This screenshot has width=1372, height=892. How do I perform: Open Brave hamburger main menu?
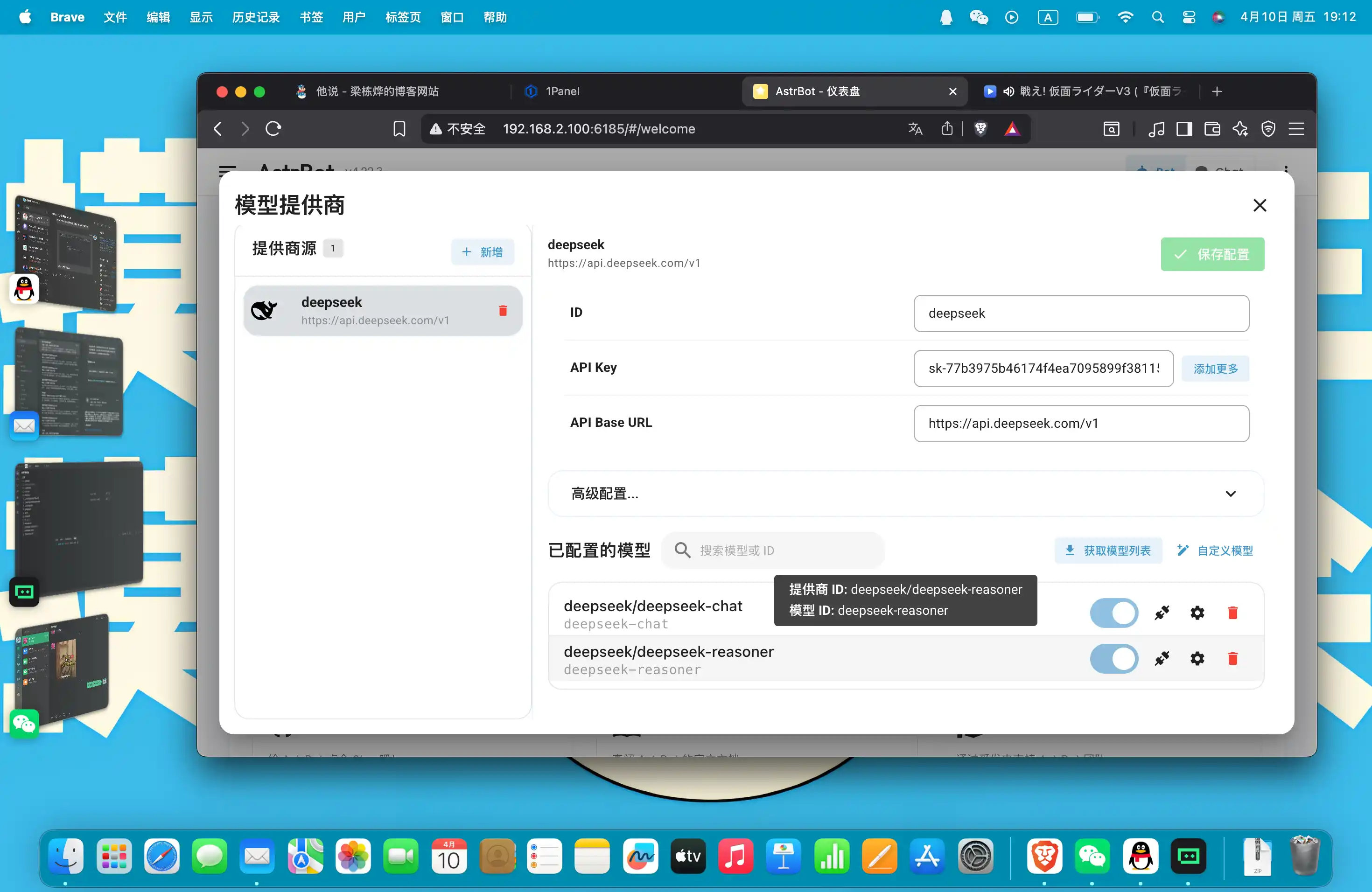click(1296, 129)
